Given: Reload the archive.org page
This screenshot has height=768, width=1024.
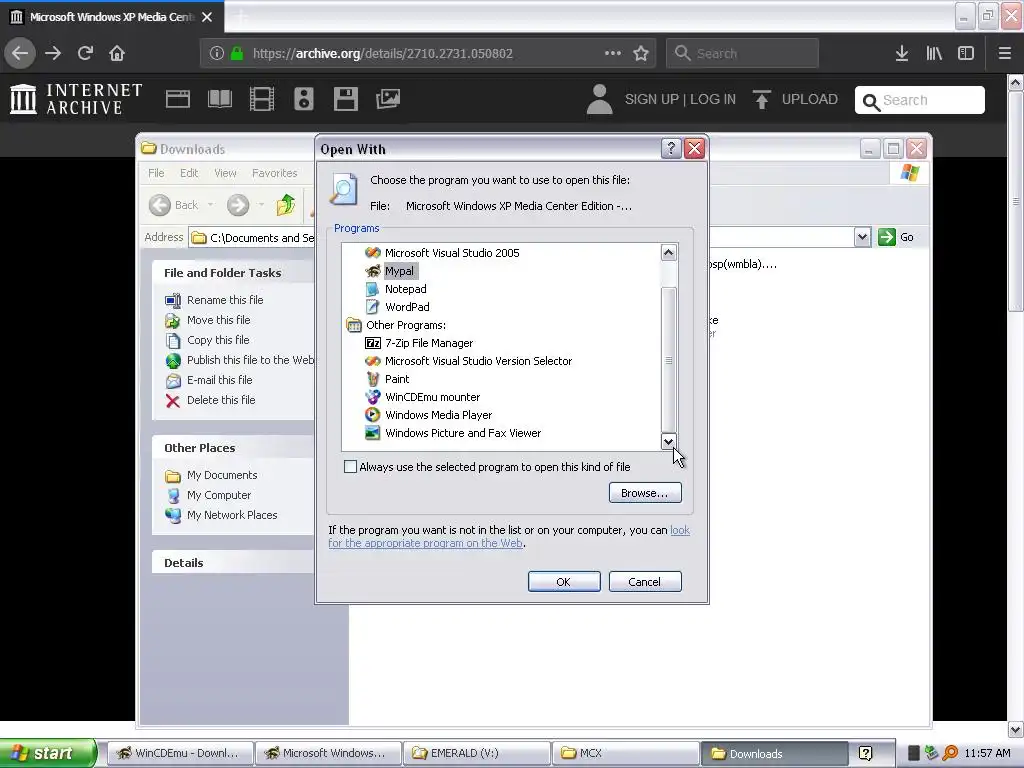Looking at the screenshot, I should [85, 54].
